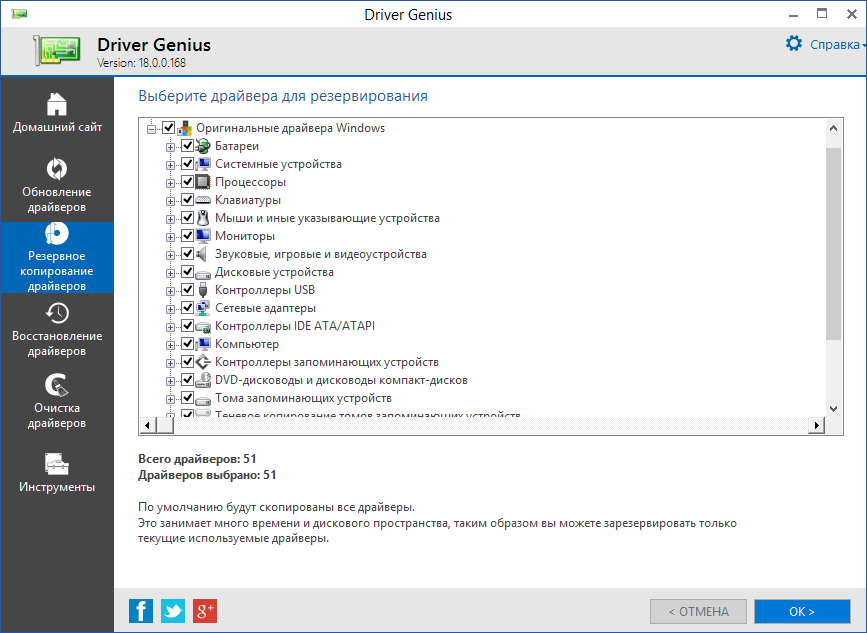The height and width of the screenshot is (633, 867).
Task: Click the settings gear icon
Action: (x=794, y=44)
